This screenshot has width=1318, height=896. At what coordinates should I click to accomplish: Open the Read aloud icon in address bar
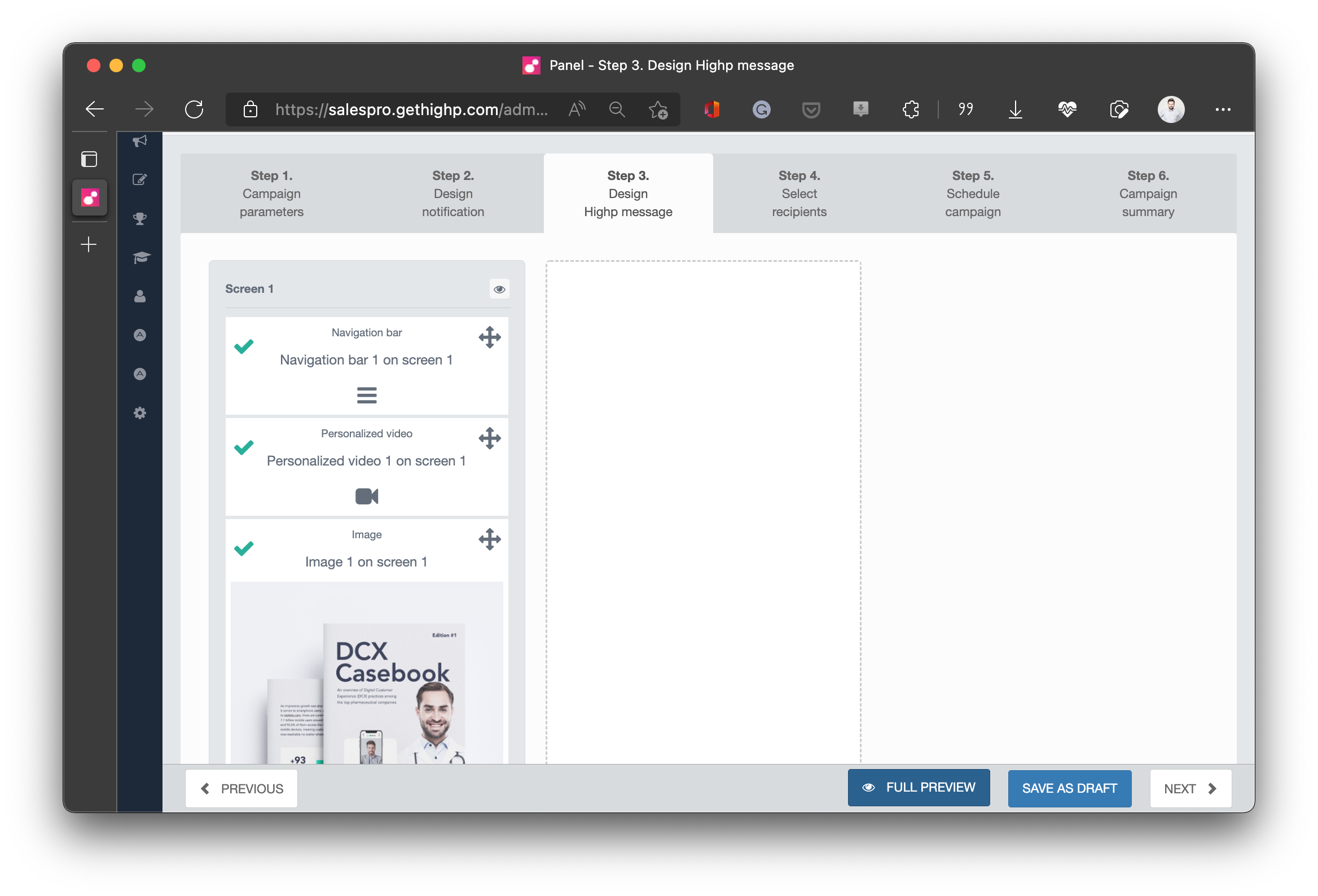[x=576, y=109]
